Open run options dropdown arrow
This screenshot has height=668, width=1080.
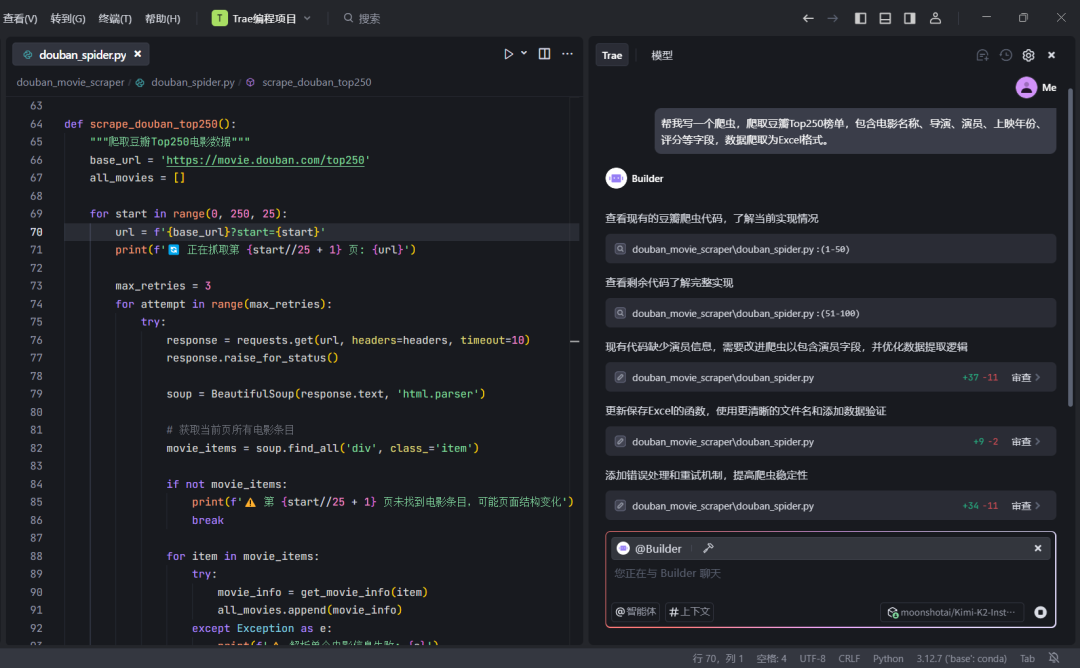524,53
